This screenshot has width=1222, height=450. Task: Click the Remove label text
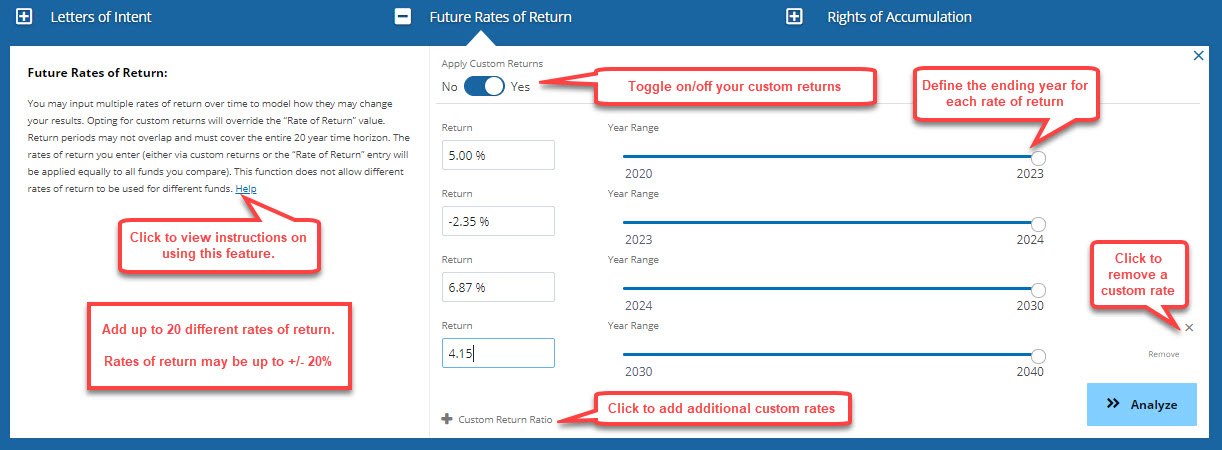1163,354
